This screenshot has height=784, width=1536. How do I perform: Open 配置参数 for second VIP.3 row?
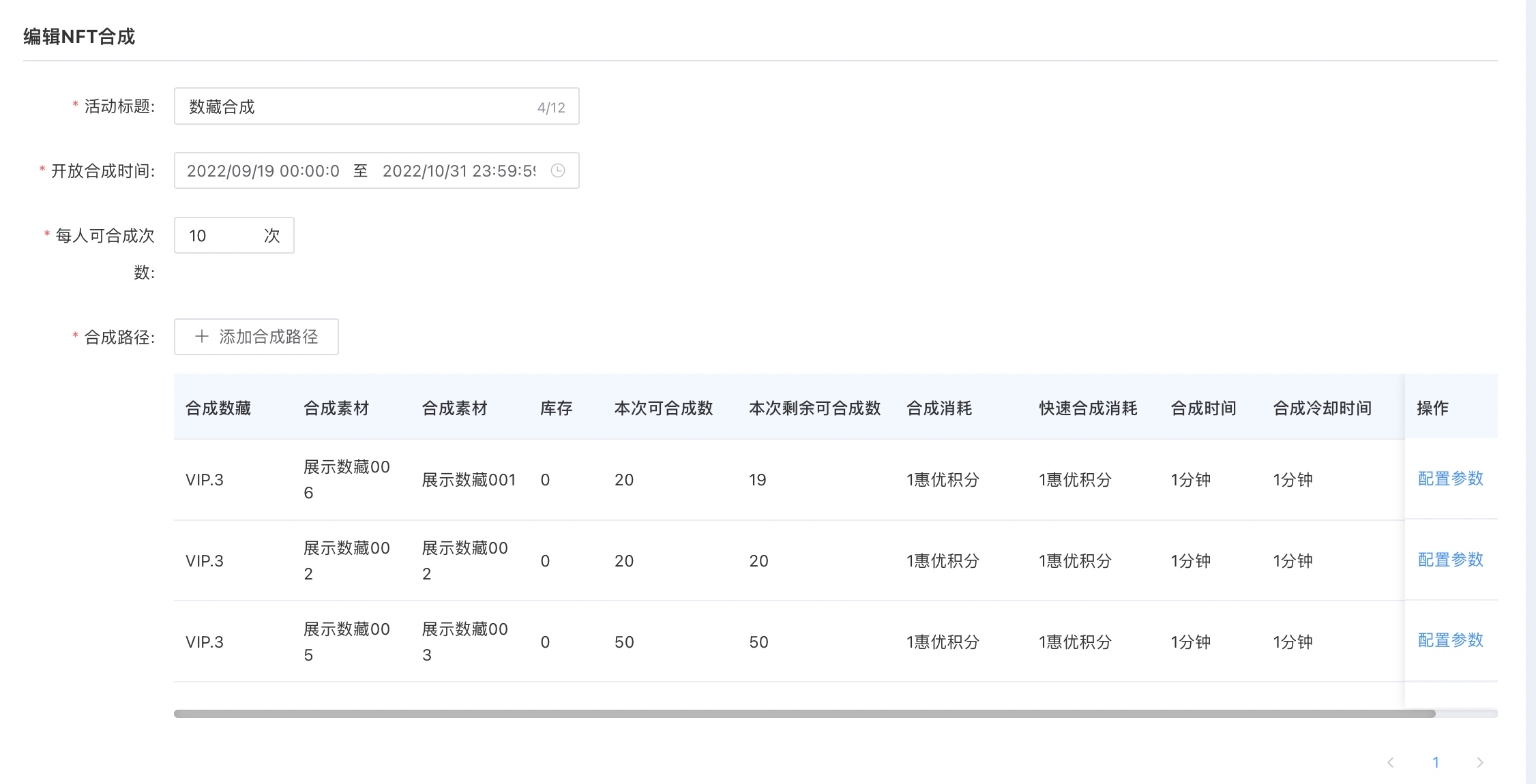[x=1450, y=560]
